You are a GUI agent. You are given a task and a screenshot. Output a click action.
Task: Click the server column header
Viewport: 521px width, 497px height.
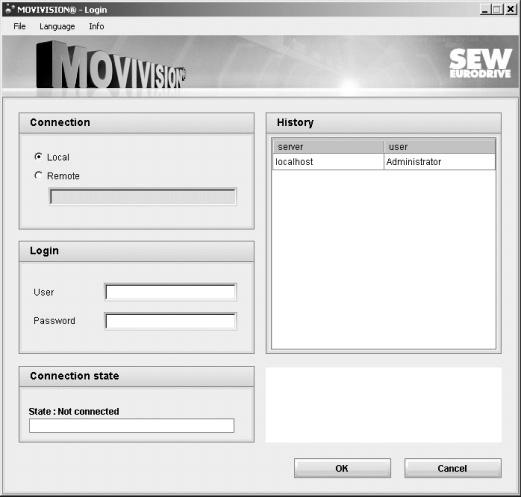(x=328, y=147)
